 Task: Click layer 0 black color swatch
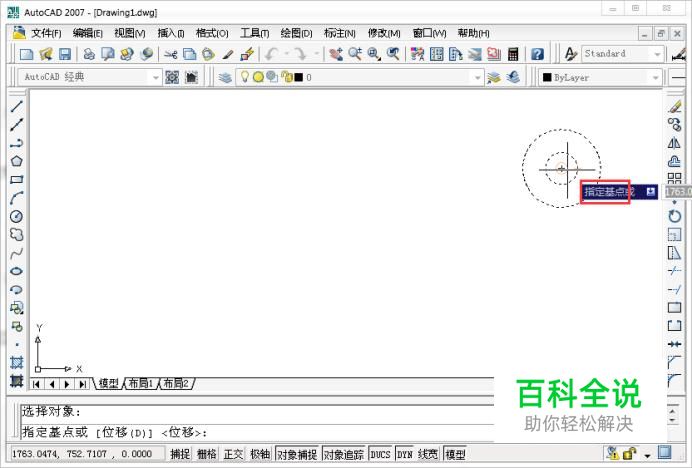click(299, 77)
